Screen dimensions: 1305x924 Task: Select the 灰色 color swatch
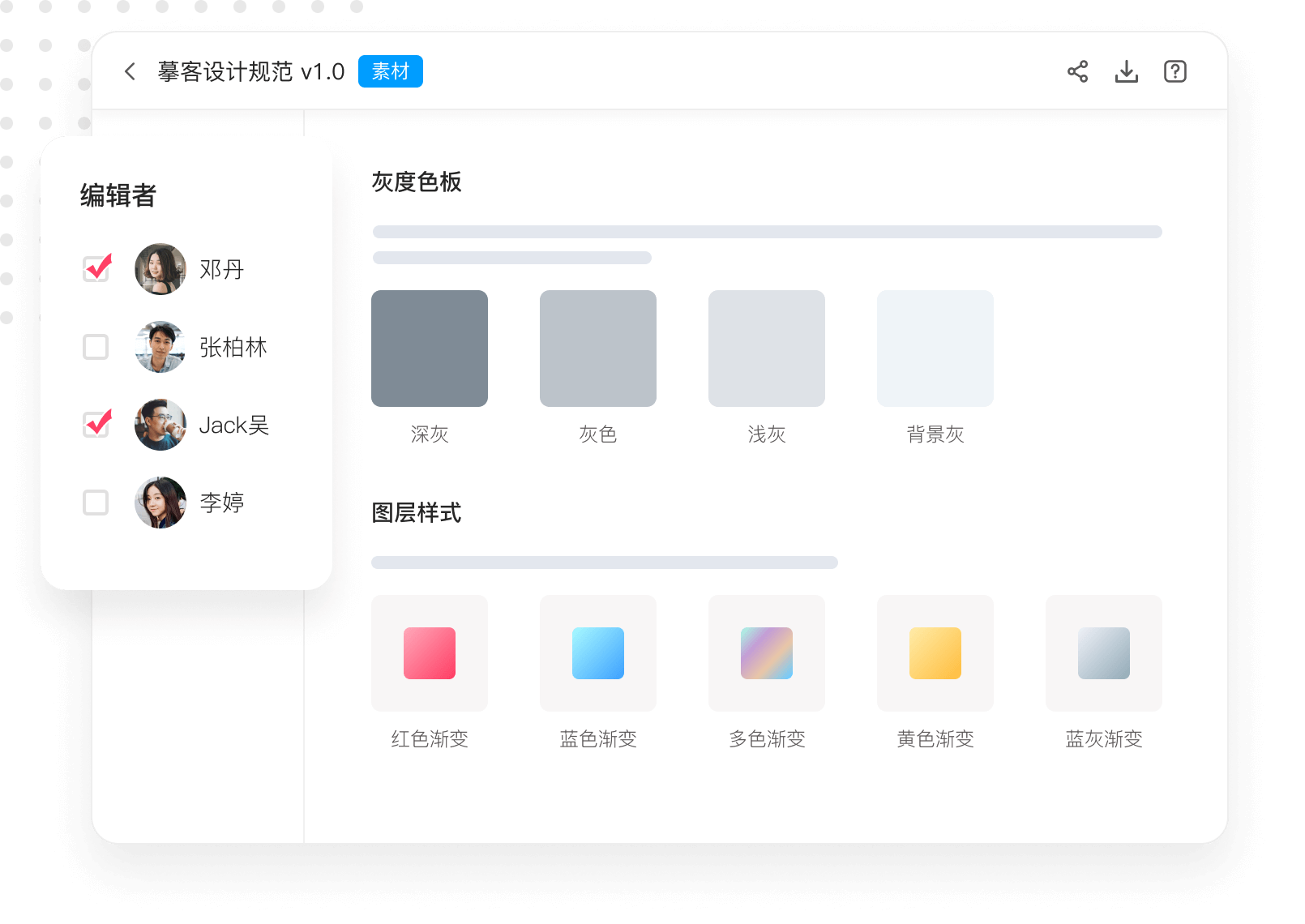click(598, 349)
